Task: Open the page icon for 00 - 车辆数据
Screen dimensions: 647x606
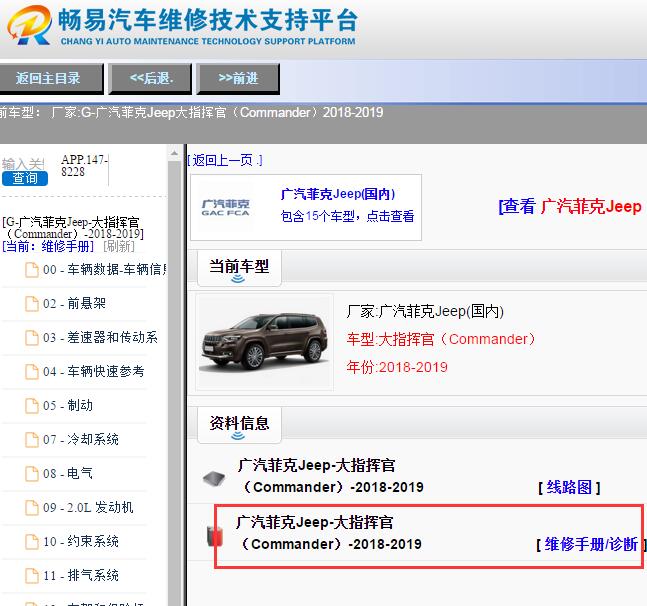Action: coord(32,270)
